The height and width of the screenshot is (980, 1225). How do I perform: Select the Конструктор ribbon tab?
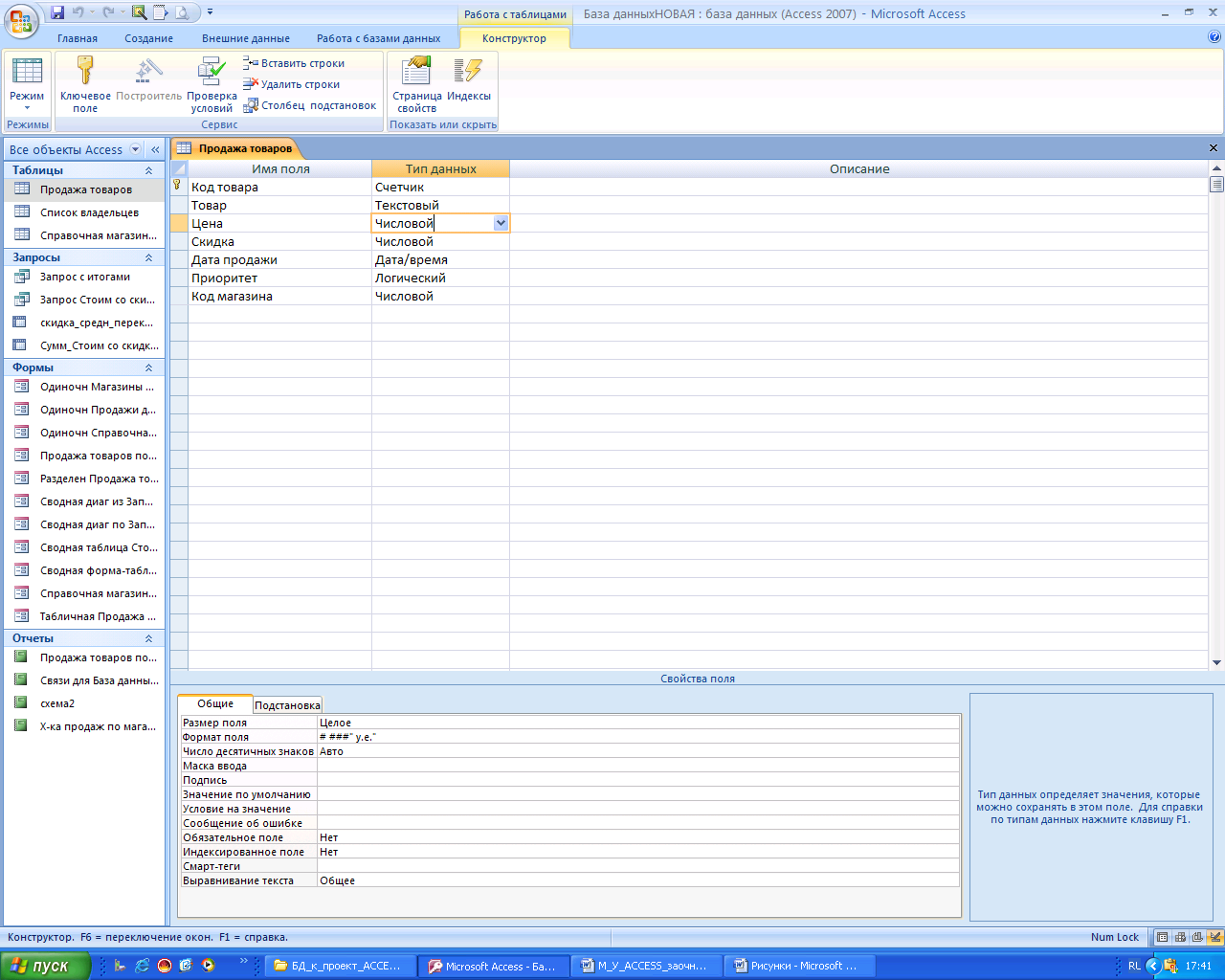tap(515, 38)
